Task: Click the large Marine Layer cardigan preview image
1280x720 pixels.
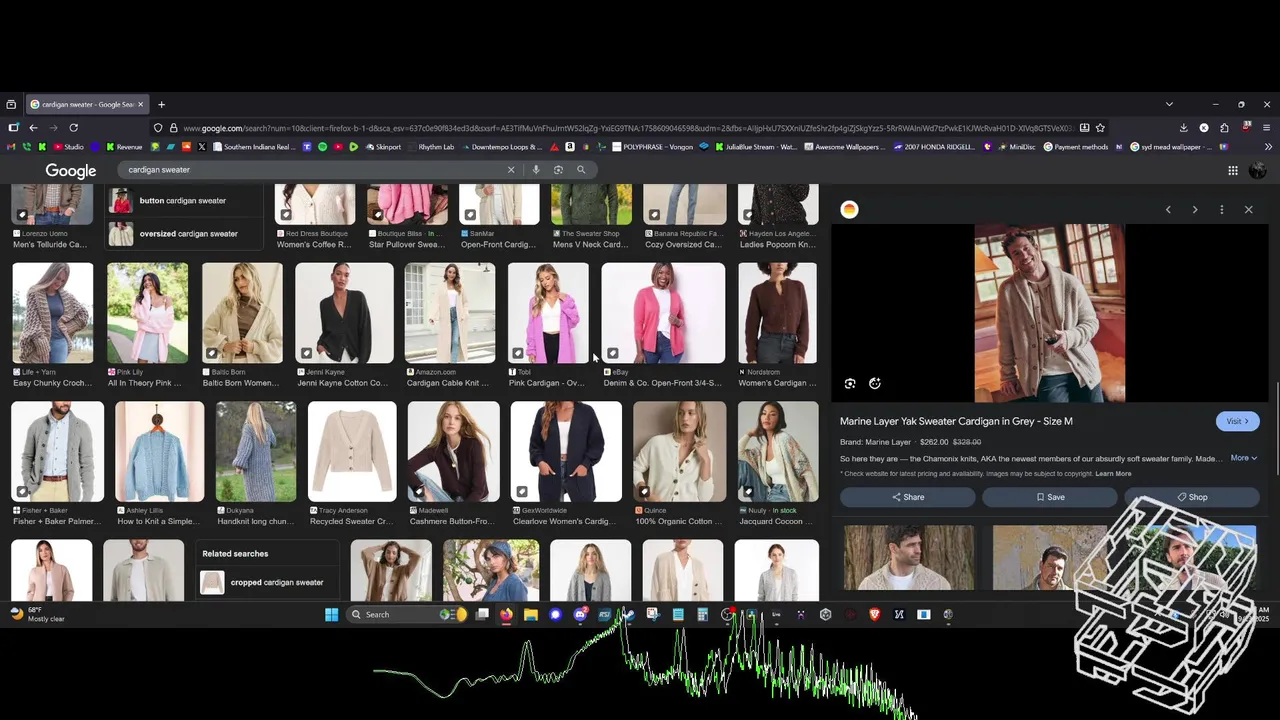Action: [1050, 313]
